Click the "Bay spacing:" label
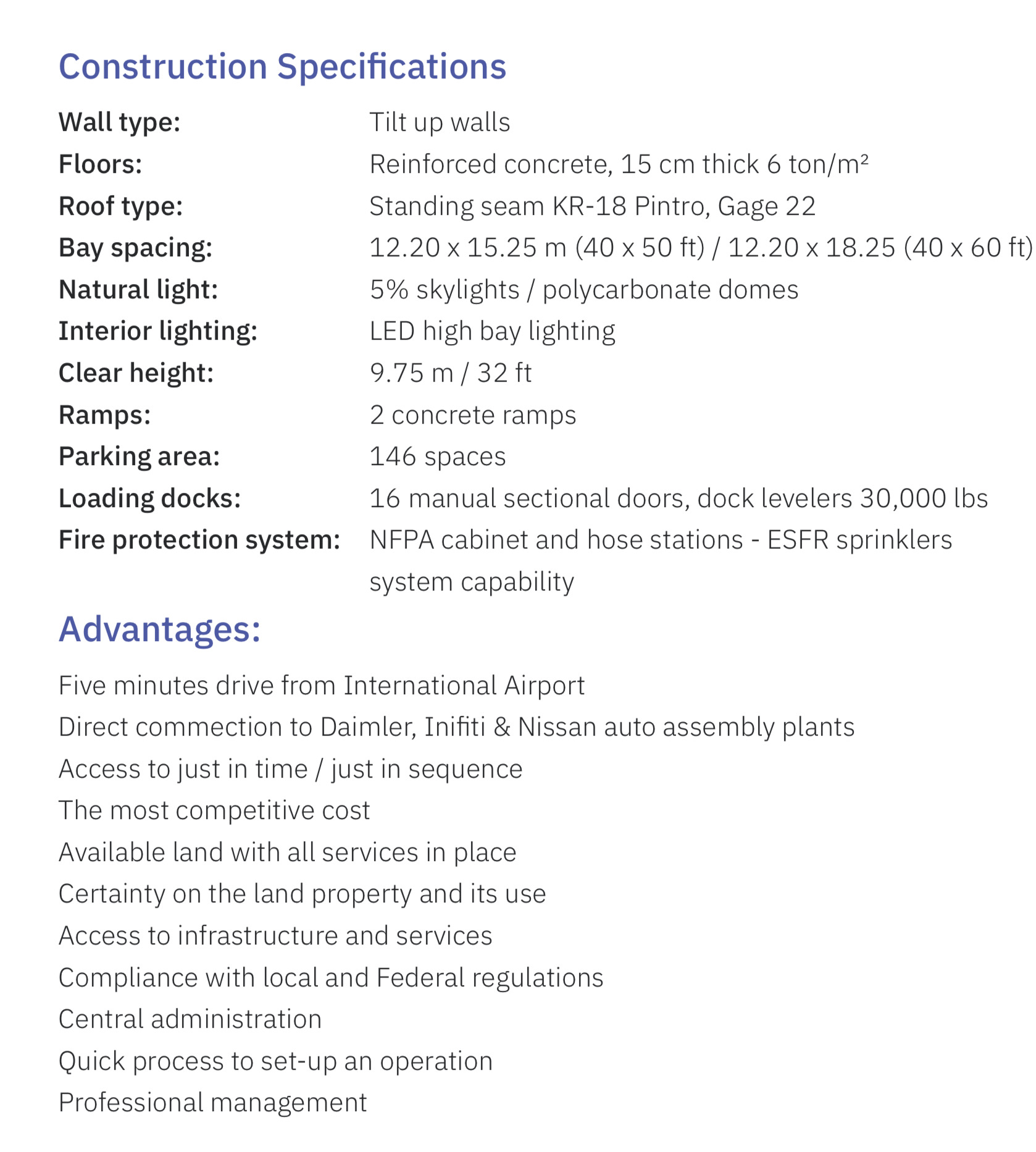This screenshot has width=1036, height=1152. [135, 248]
